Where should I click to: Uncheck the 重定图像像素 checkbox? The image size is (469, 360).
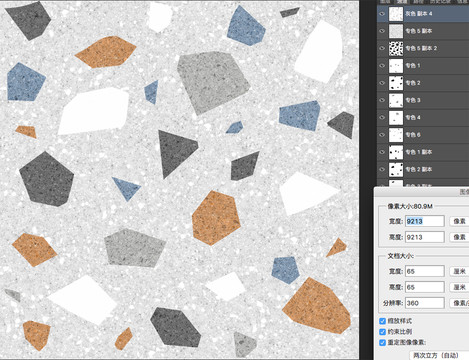pyautogui.click(x=383, y=342)
